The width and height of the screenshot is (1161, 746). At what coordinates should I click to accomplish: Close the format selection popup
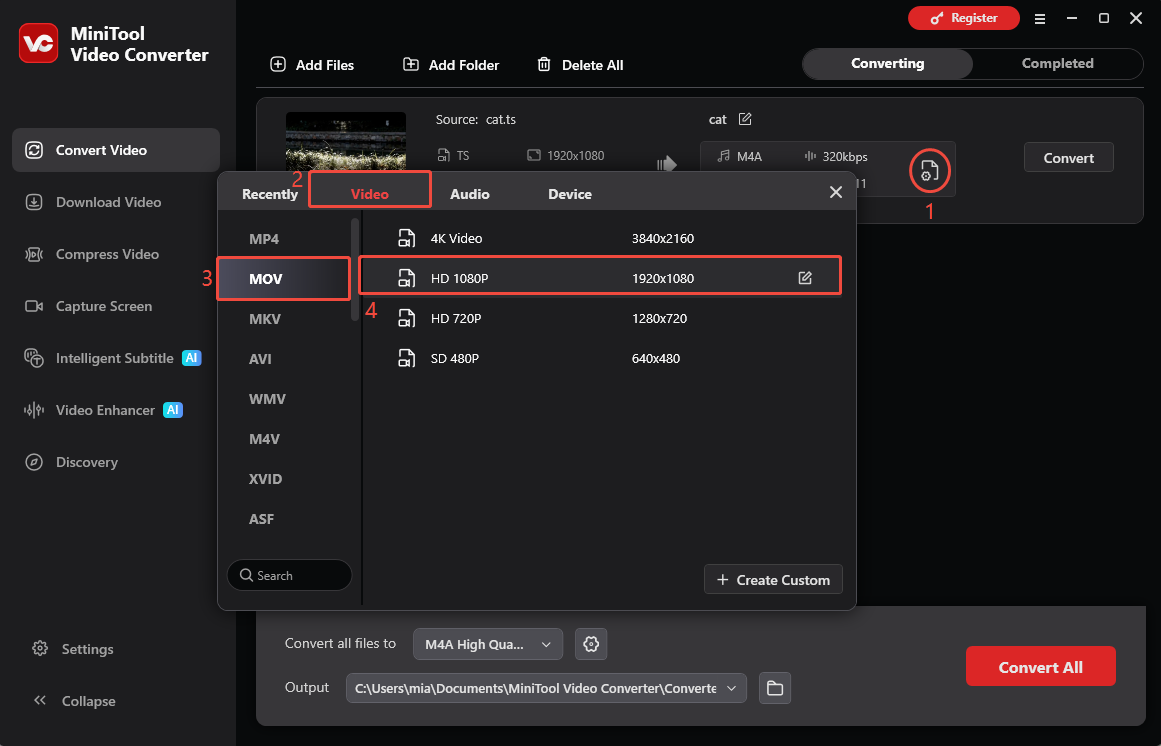point(836,192)
